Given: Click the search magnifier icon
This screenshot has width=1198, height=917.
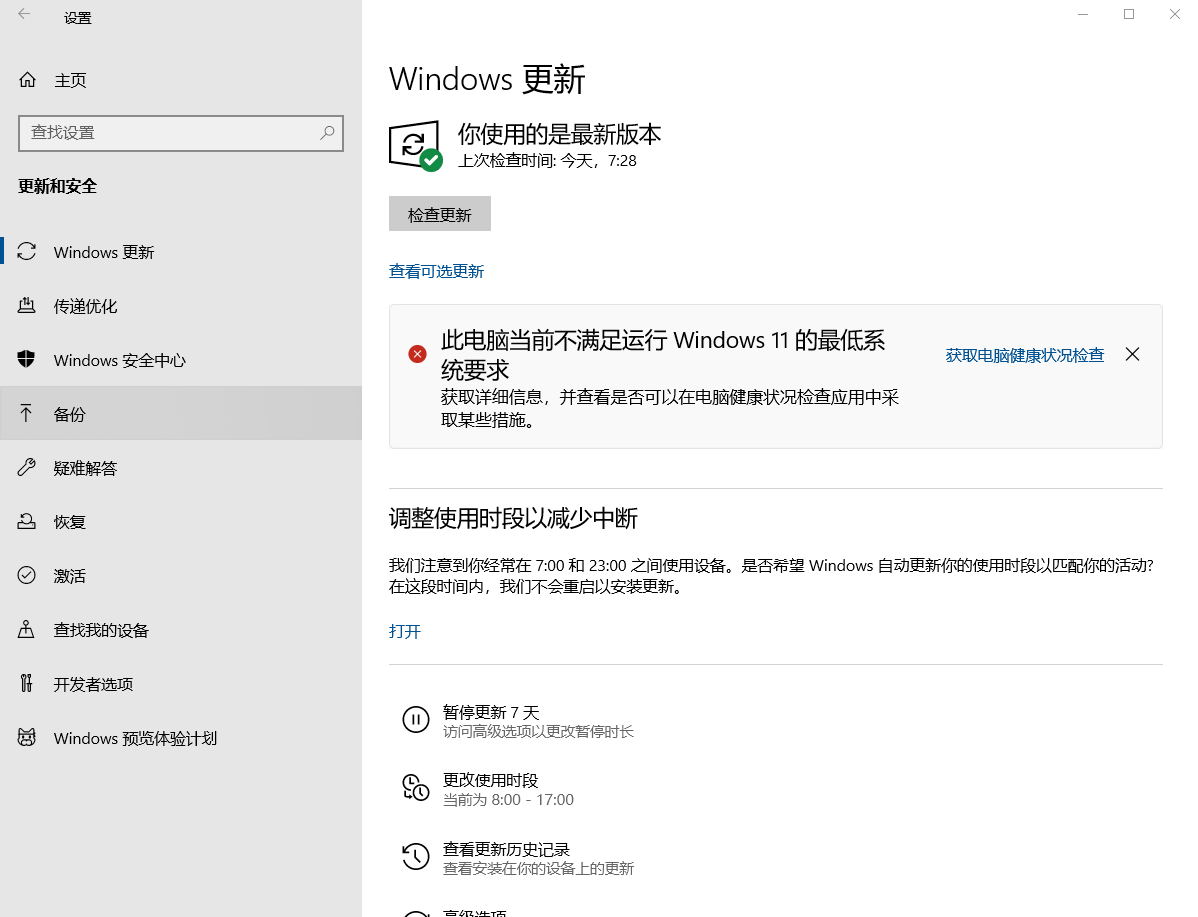Looking at the screenshot, I should tap(327, 133).
